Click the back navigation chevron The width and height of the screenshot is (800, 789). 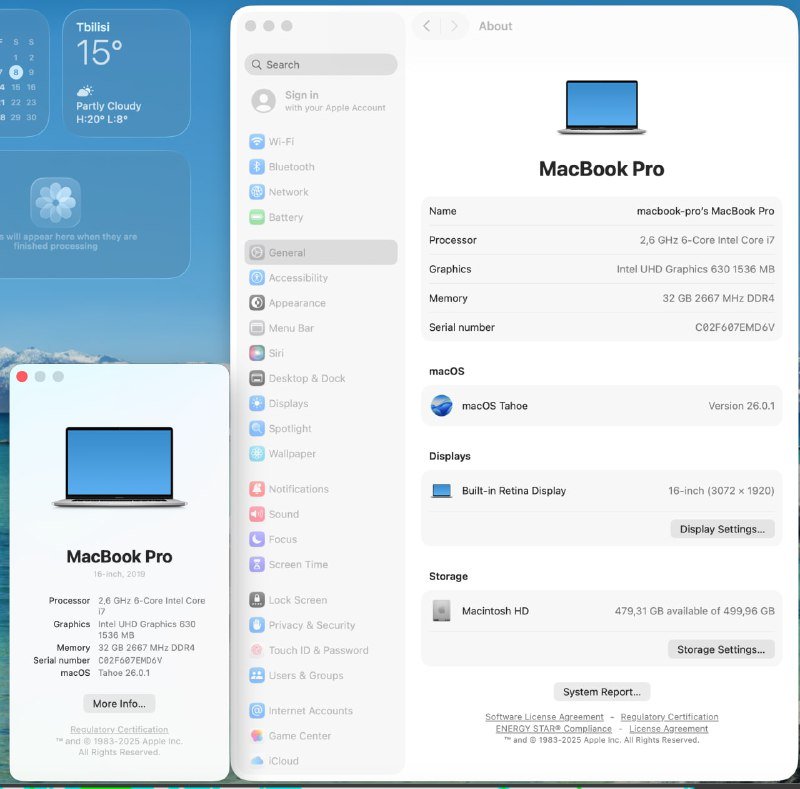424,26
